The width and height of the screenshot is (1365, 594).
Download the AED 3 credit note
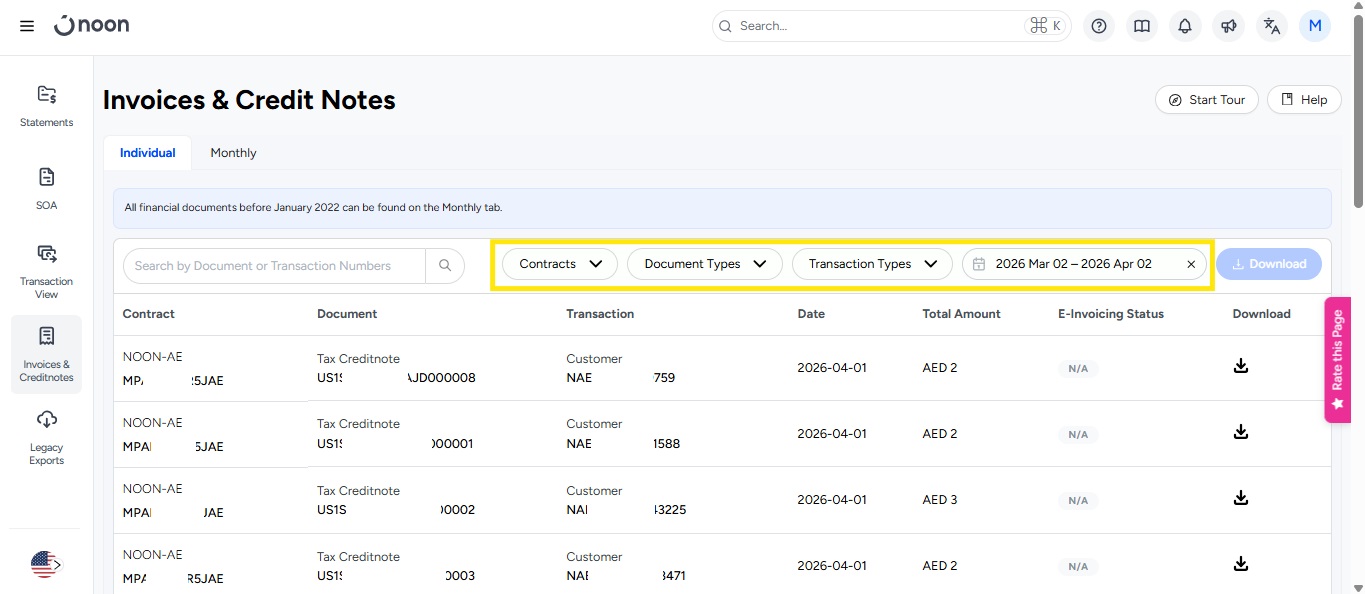(1240, 498)
